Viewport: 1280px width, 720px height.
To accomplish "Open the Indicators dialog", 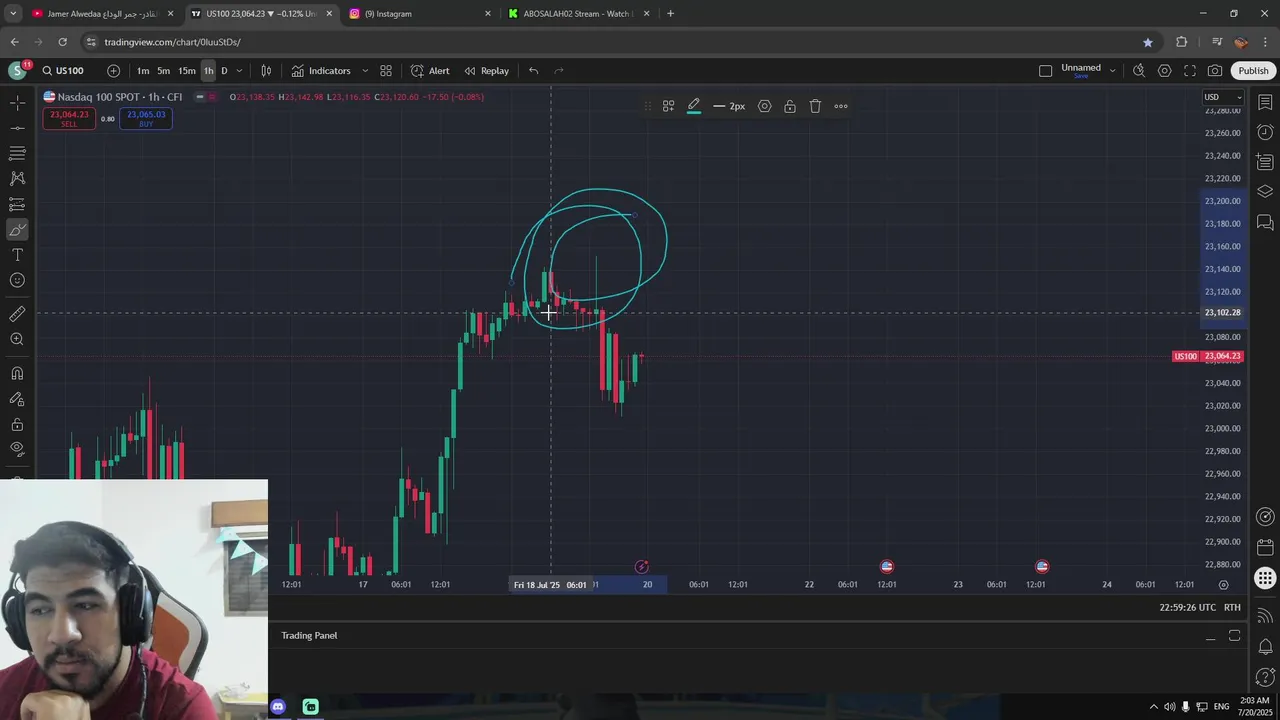I will pos(321,71).
